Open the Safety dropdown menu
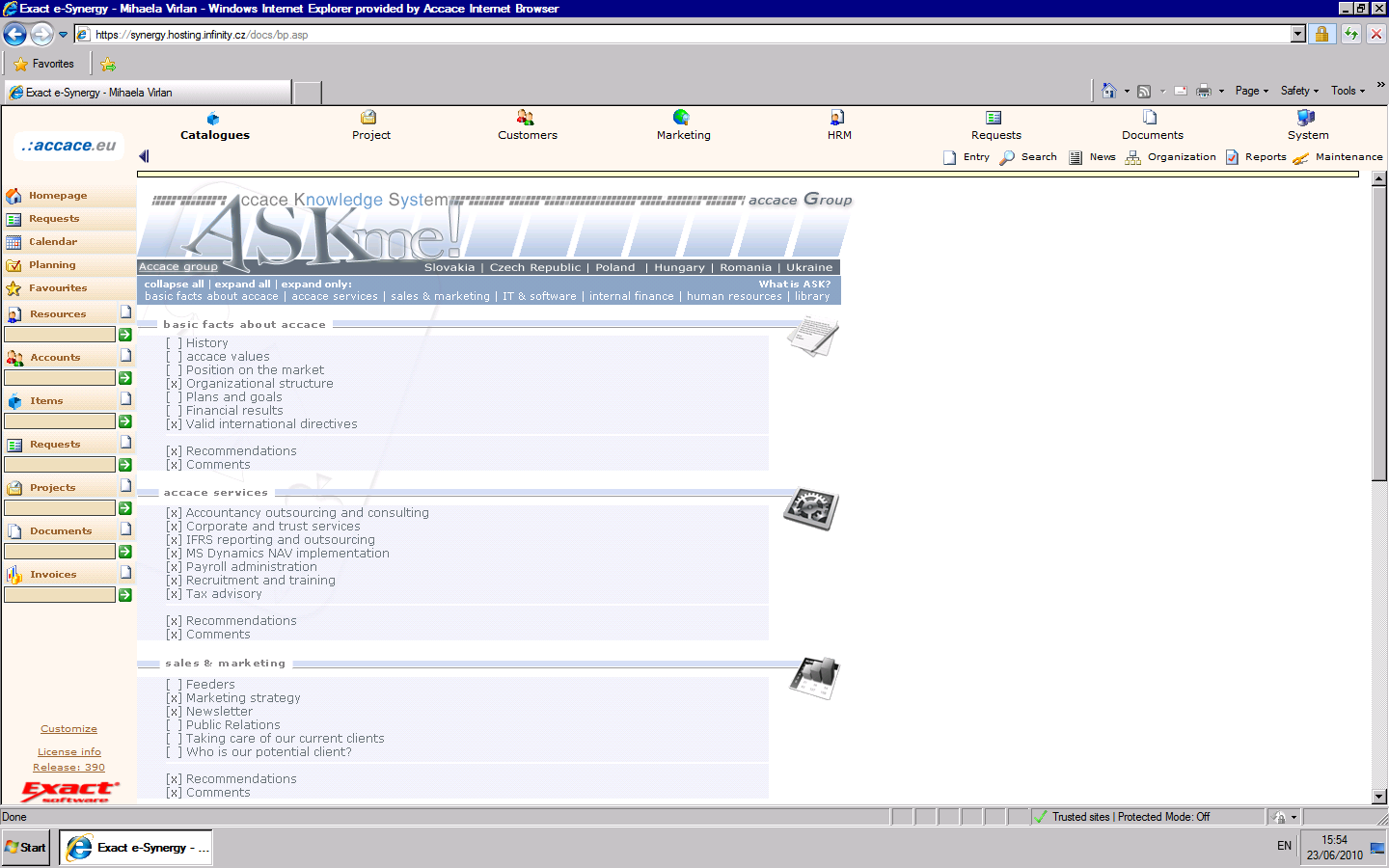This screenshot has height=868, width=1389. [1299, 91]
